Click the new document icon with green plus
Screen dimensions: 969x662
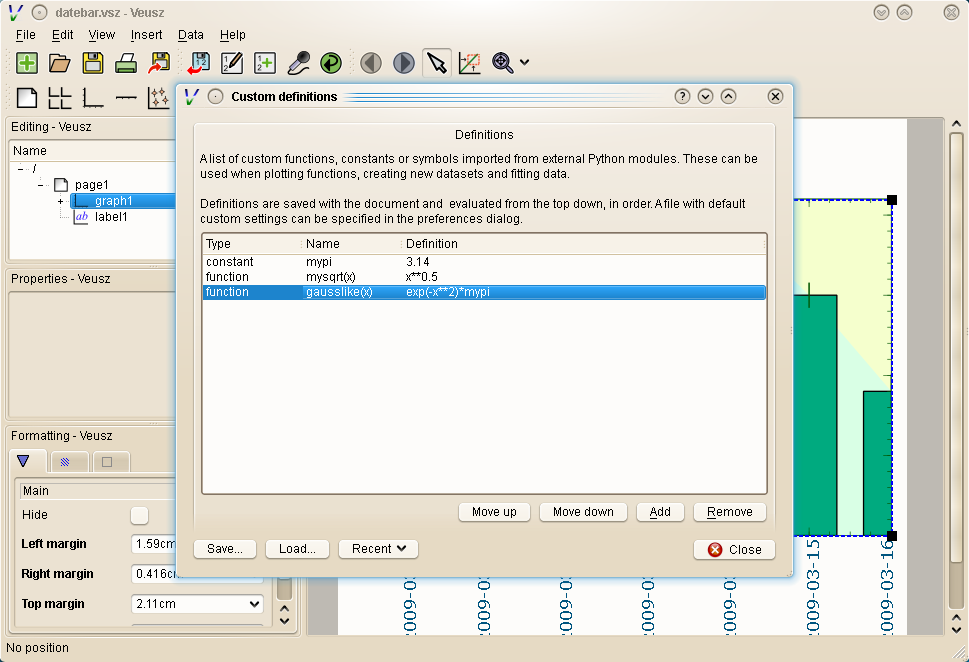pyautogui.click(x=27, y=63)
